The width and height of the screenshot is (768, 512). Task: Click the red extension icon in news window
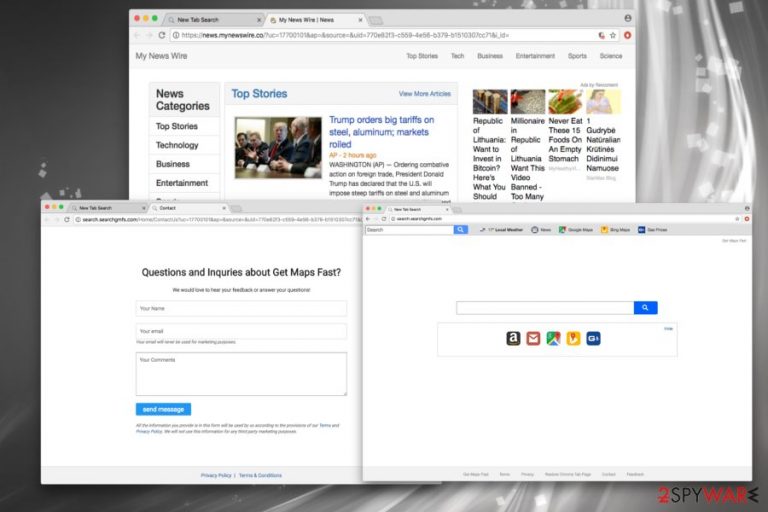coord(627,35)
